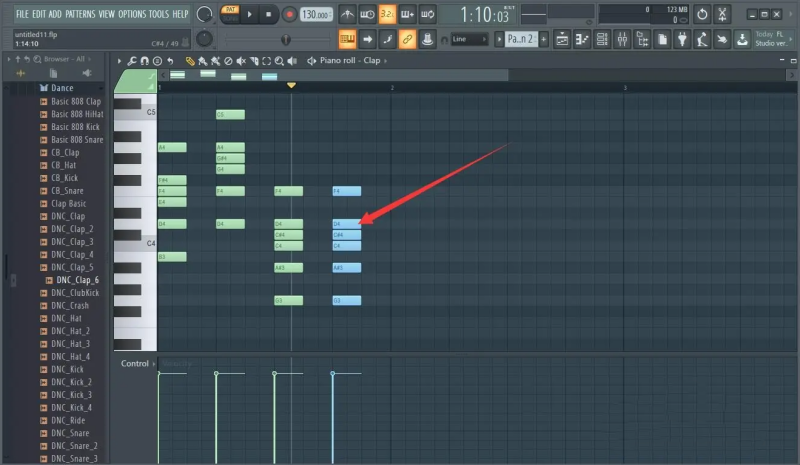Click the one-click audio recording microphone icon
The image size is (800, 465).
(702, 39)
